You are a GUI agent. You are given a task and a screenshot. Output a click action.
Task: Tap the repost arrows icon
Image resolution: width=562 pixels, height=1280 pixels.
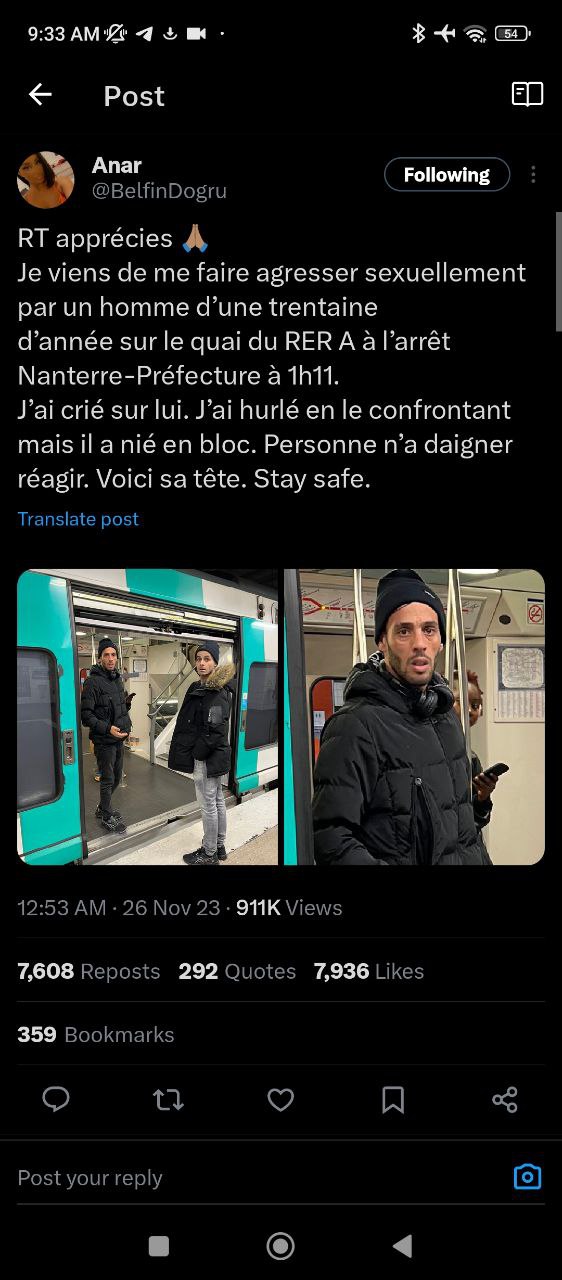168,1100
